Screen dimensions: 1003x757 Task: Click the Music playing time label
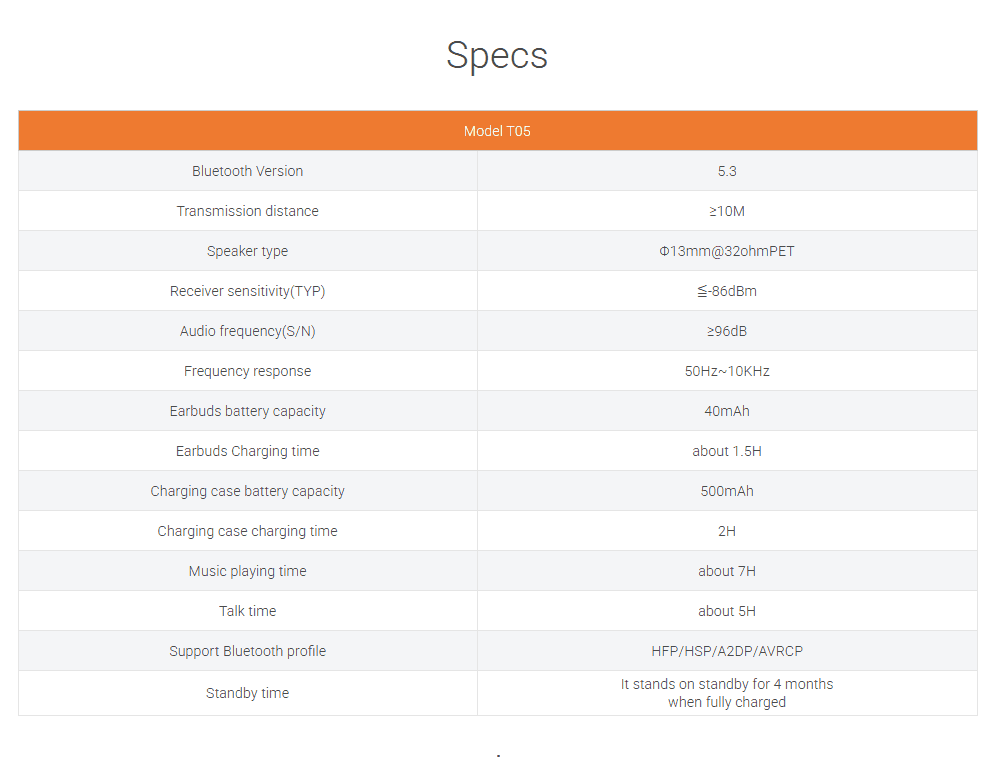click(248, 571)
